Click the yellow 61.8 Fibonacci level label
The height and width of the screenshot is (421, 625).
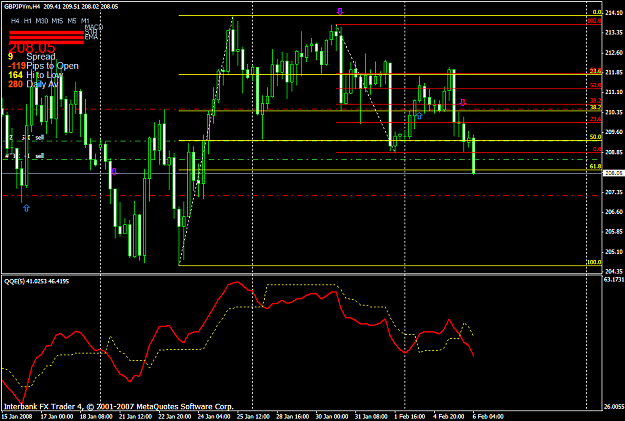[595, 166]
